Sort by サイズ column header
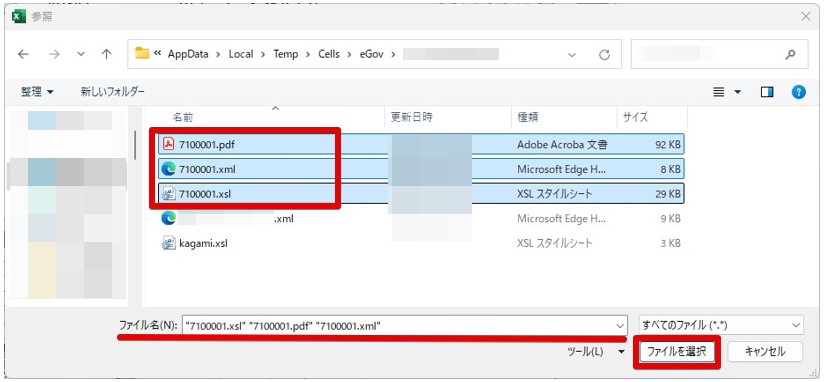This screenshot has height=382, width=825. [635, 117]
